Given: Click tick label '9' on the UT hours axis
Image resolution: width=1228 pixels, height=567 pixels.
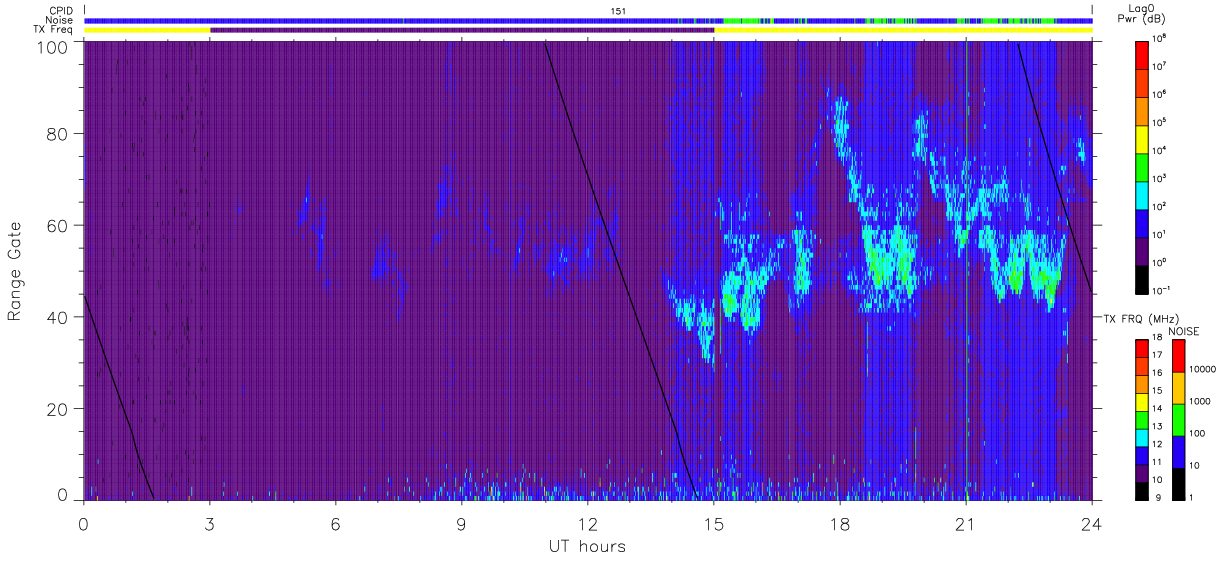Looking at the screenshot, I should point(462,523).
